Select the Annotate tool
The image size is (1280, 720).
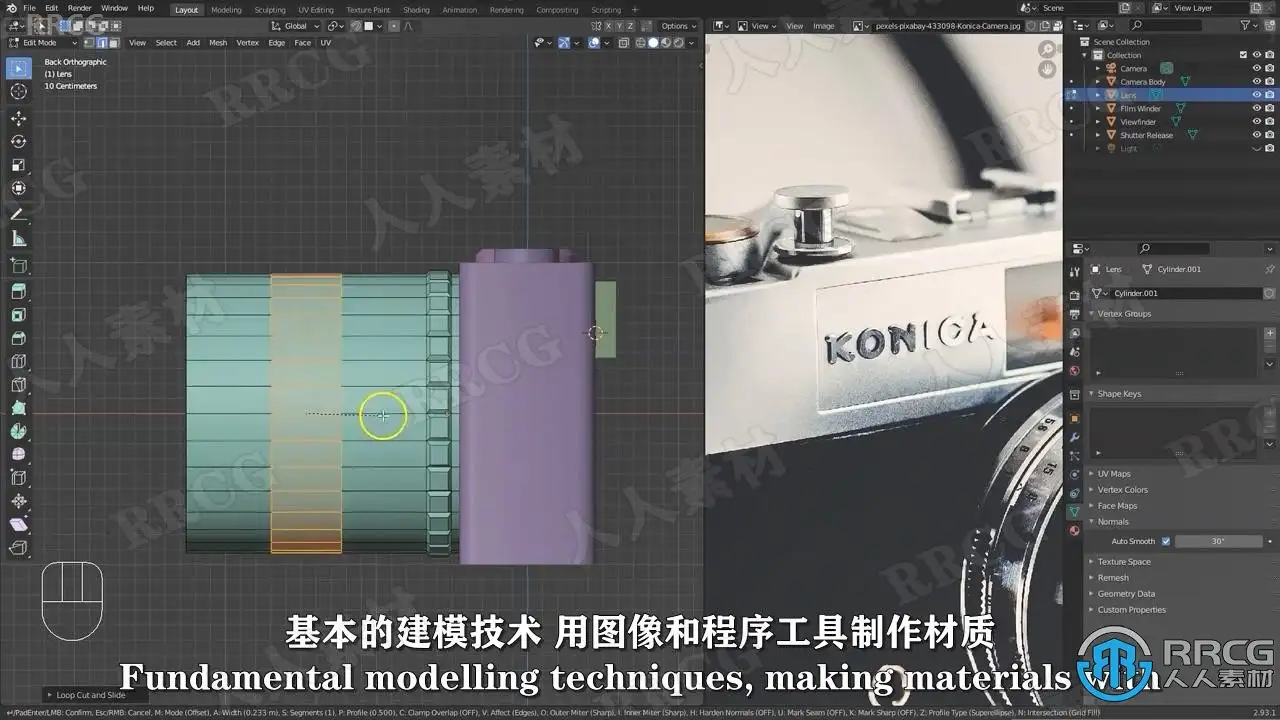(x=18, y=215)
